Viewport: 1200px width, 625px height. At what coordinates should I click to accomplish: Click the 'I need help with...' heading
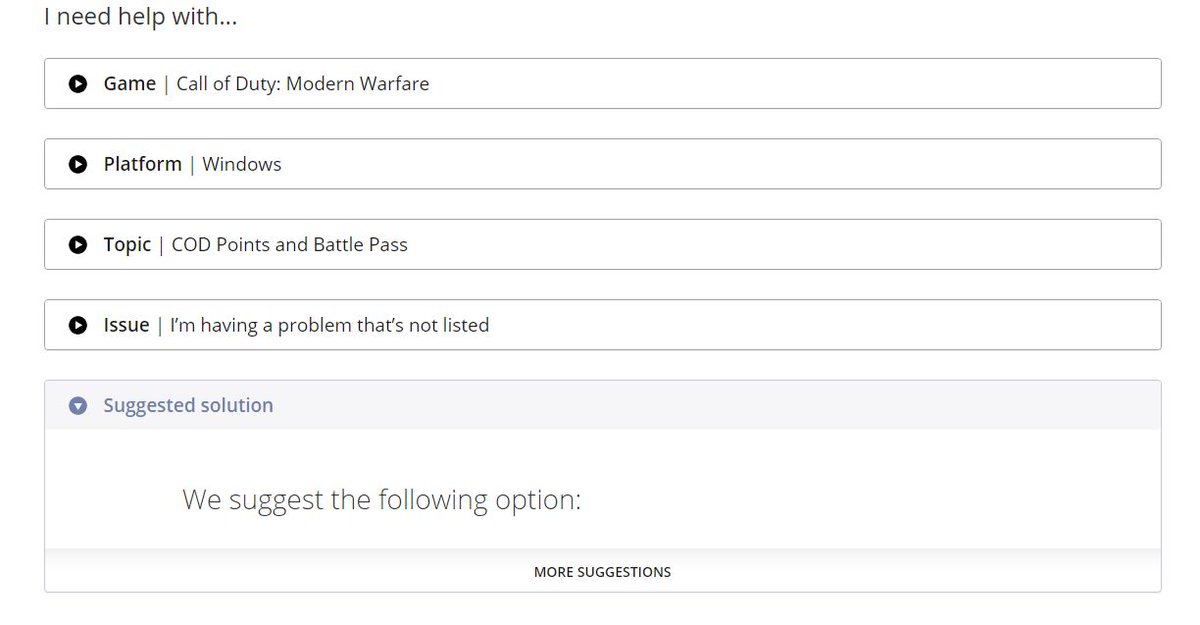[141, 17]
